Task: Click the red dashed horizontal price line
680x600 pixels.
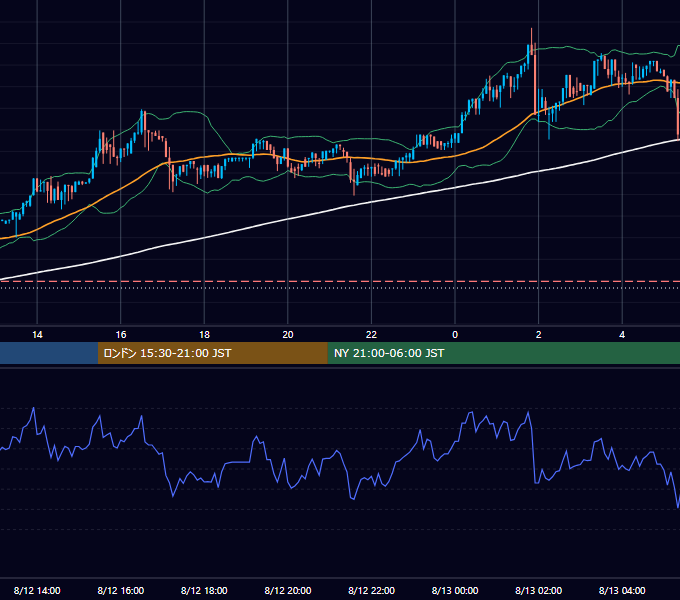Action: pos(340,281)
